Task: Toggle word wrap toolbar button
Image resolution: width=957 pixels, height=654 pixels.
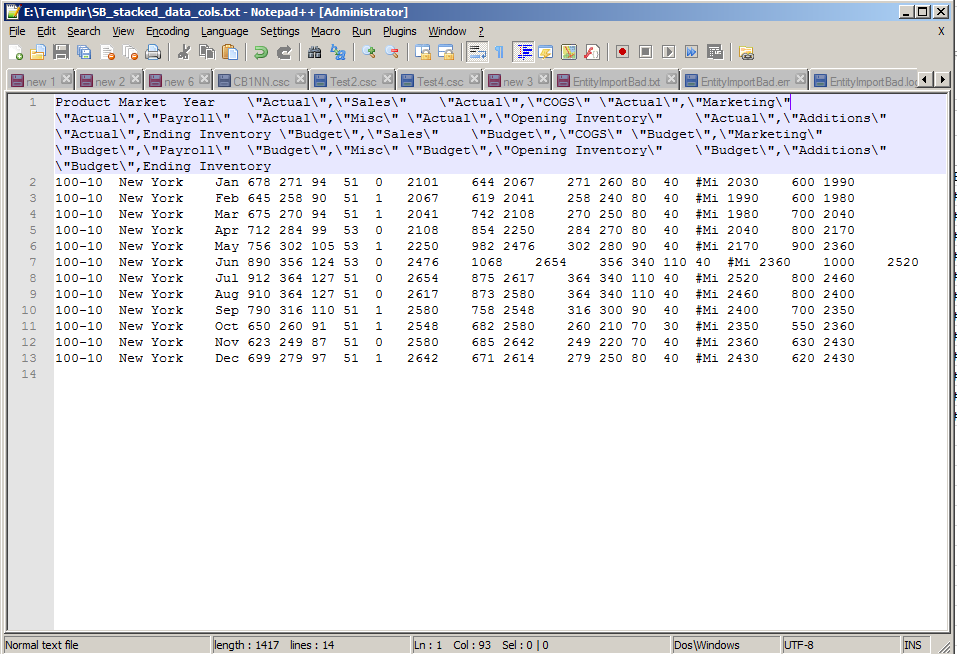Action: (x=477, y=53)
